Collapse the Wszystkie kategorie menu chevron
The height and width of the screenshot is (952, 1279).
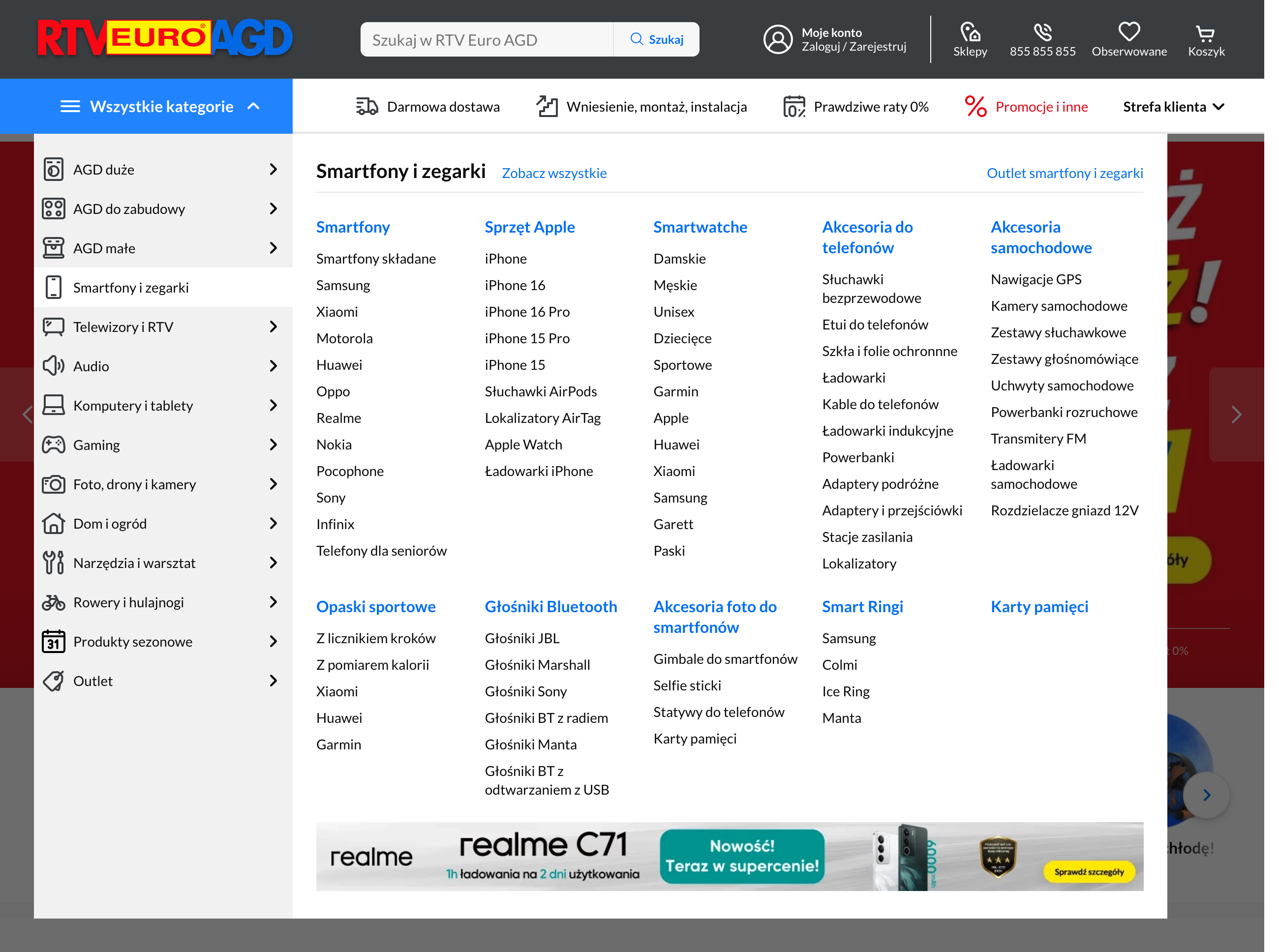pos(254,106)
